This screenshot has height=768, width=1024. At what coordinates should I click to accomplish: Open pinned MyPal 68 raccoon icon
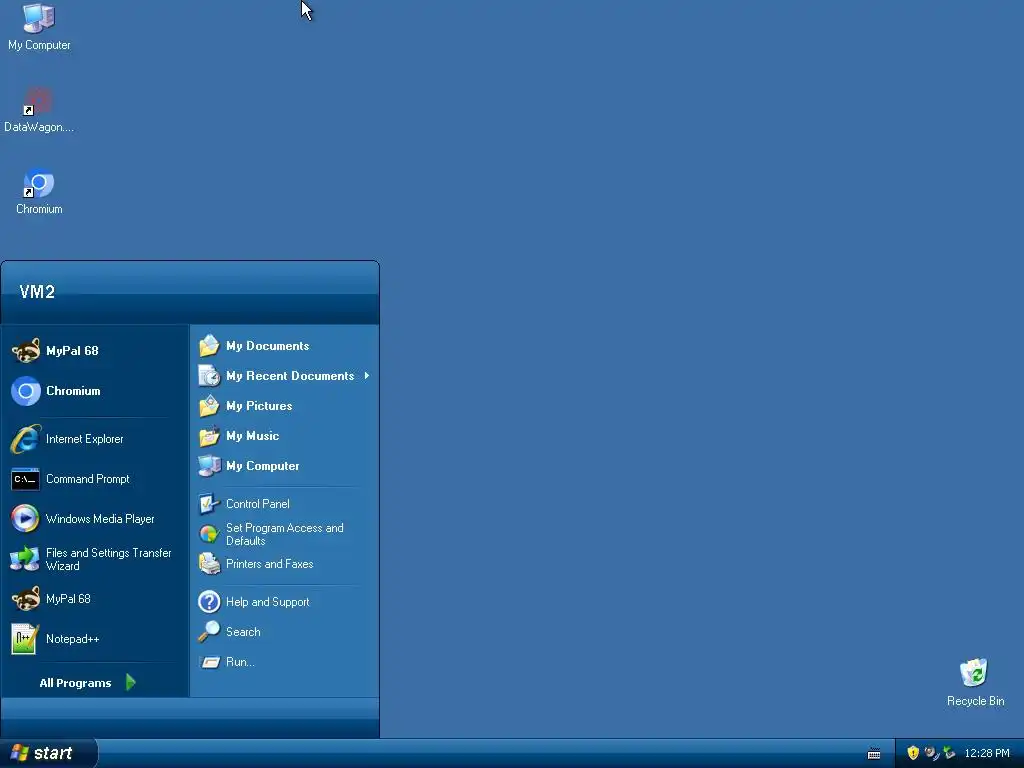coord(25,351)
